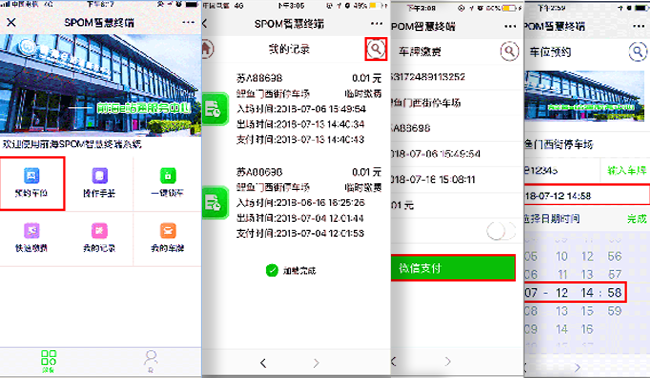
Task: Open the record with 入场时间 2018-06-16 via green icon
Action: tap(215, 203)
